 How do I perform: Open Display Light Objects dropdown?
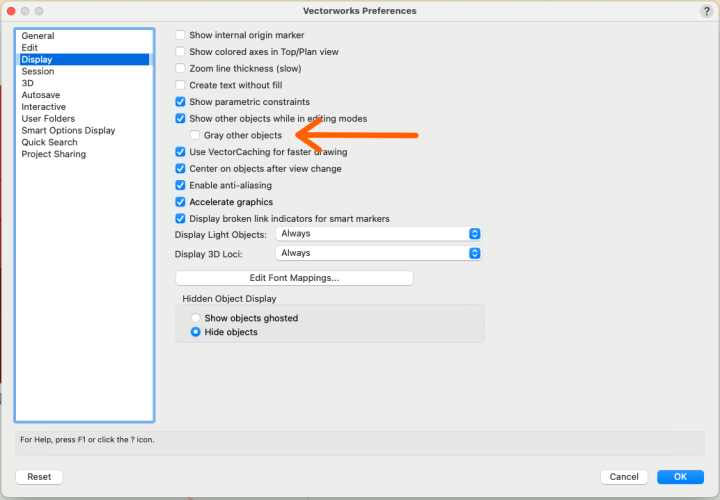378,234
